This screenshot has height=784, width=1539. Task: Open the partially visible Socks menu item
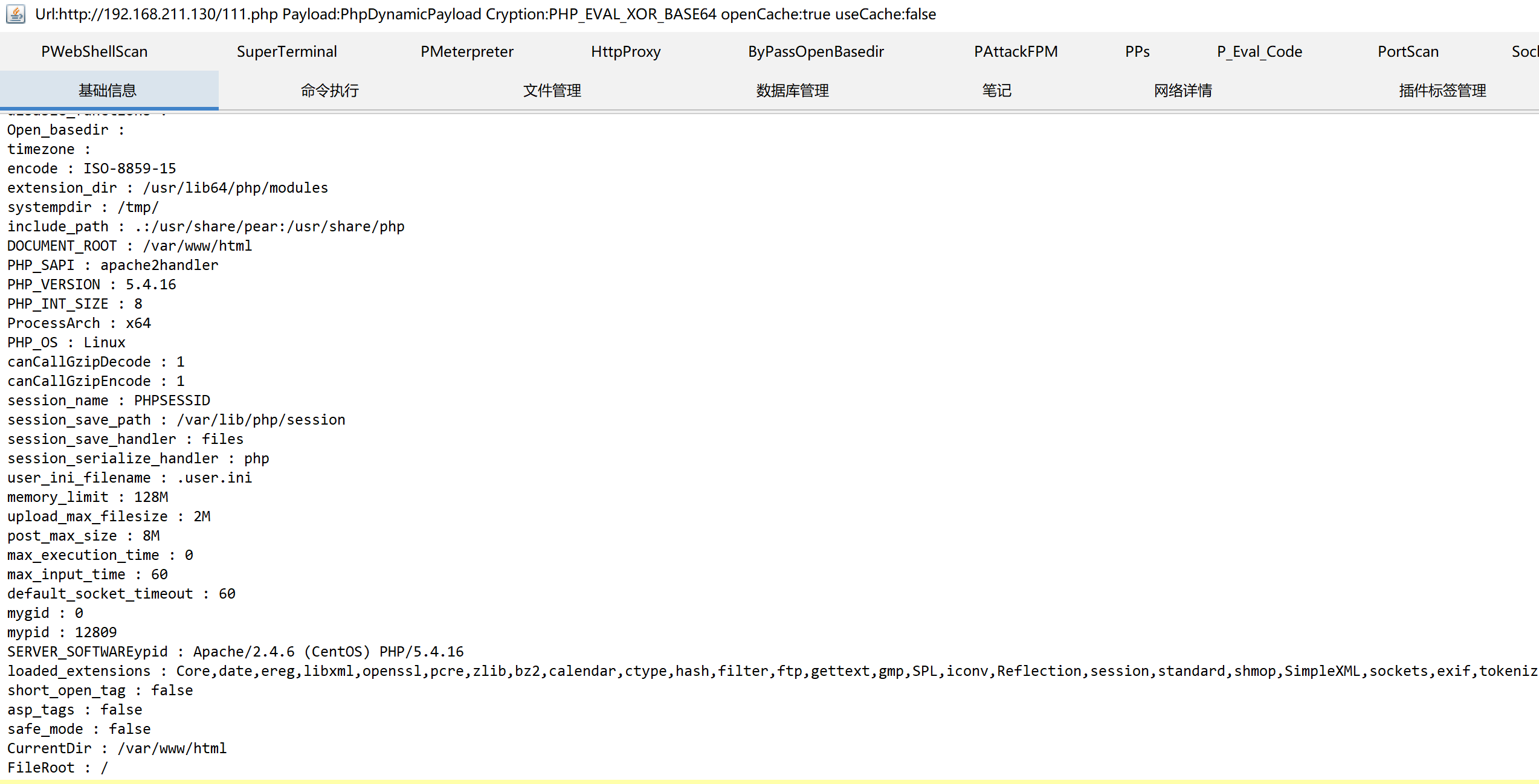pos(1527,51)
